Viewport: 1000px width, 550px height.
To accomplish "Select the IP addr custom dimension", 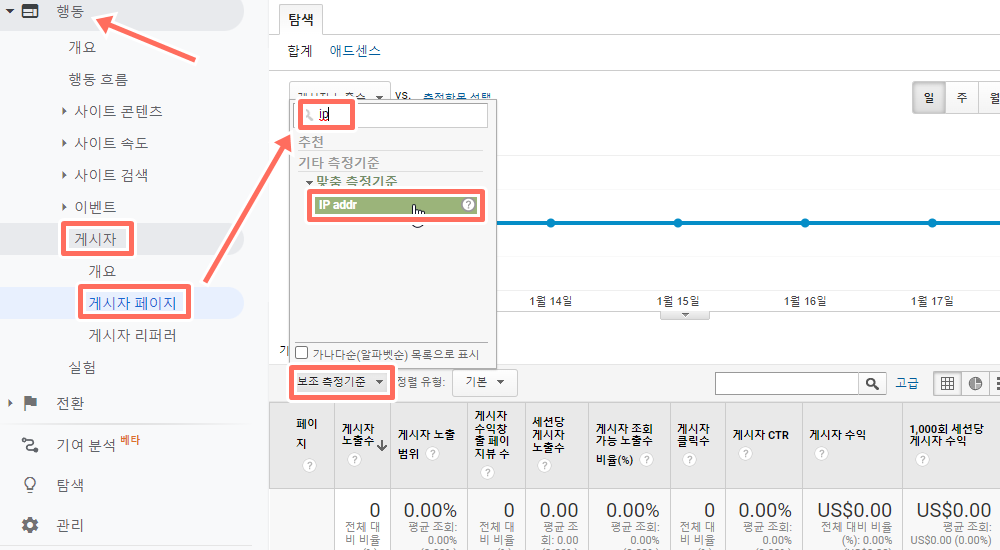I will (x=395, y=205).
